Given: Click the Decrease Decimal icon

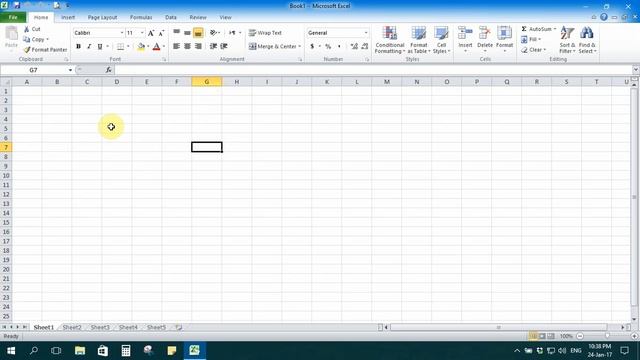Looking at the screenshot, I should 364,47.
